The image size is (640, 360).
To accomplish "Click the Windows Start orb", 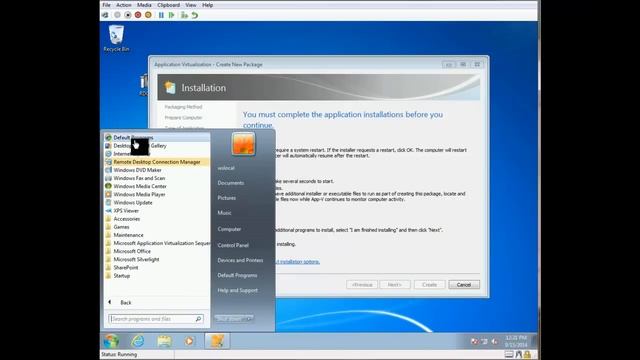I will [x=111, y=341].
